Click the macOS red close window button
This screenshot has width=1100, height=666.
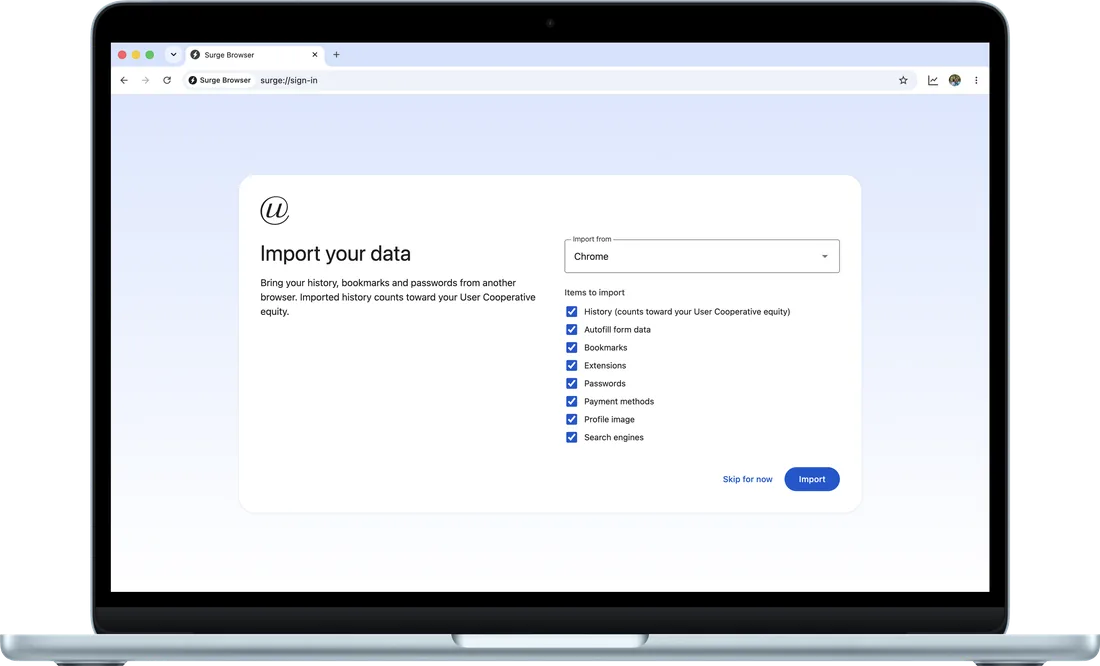tap(122, 55)
